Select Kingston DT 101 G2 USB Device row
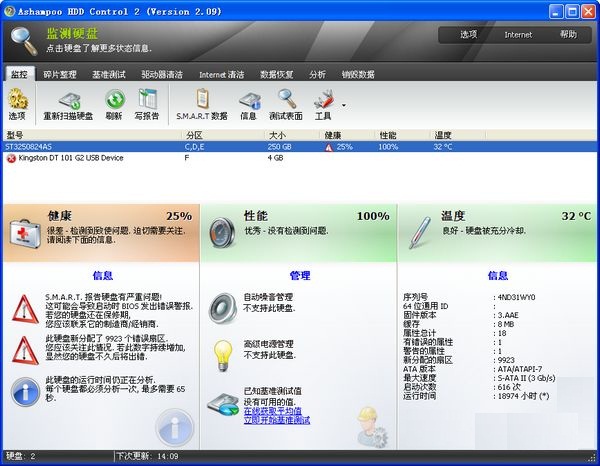Viewport: 600px width, 466px height. [x=300, y=158]
